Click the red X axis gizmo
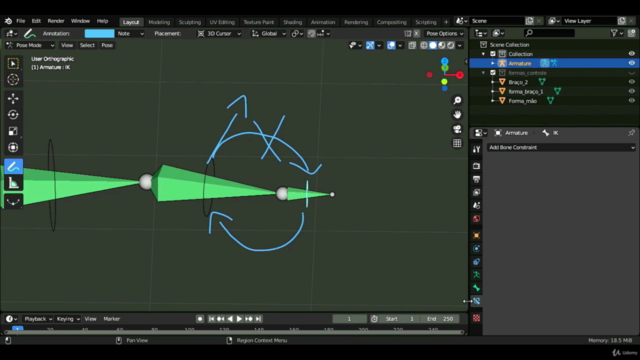Screen dimensions: 640x360 [460, 75]
